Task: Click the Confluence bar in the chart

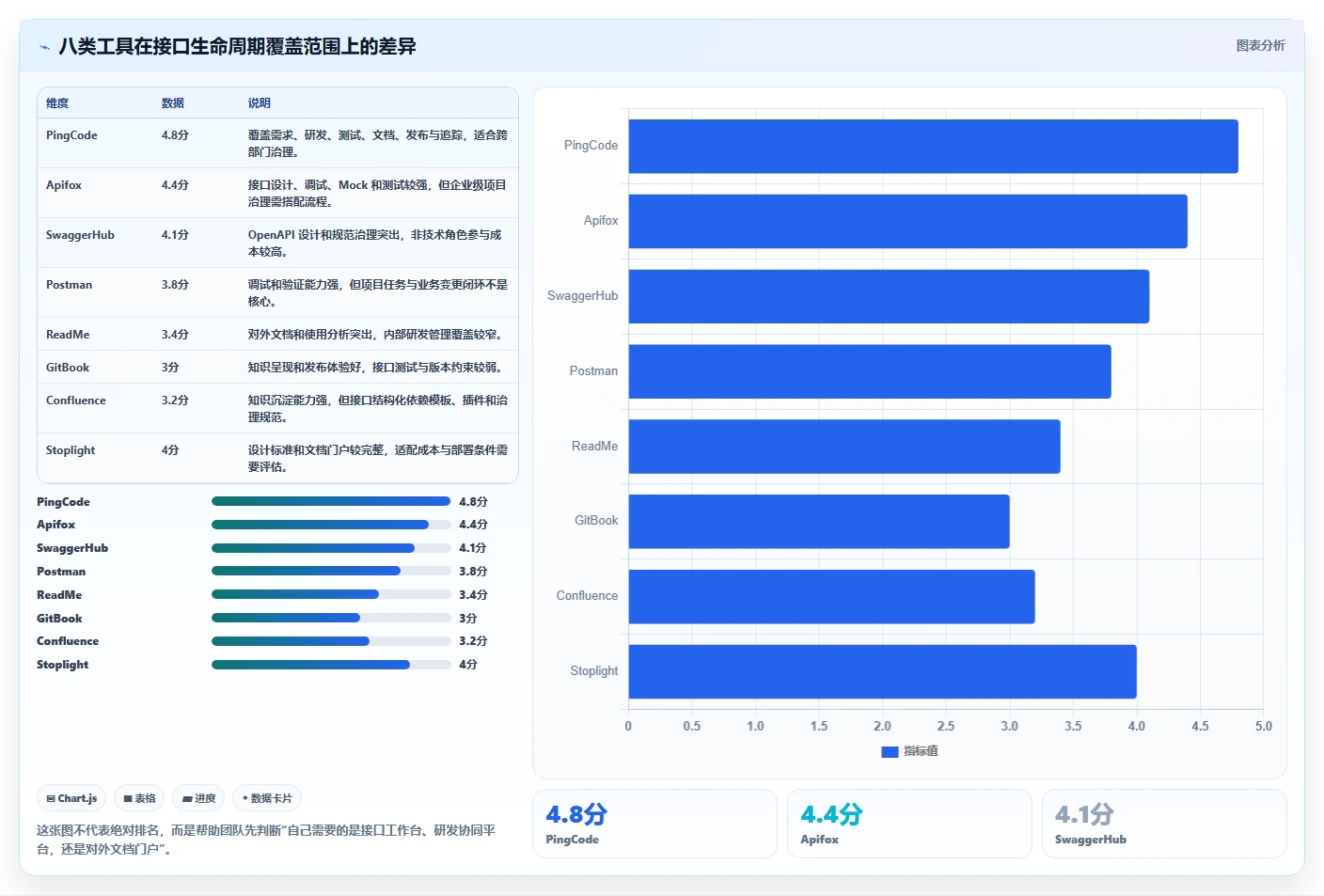Action: coord(831,596)
